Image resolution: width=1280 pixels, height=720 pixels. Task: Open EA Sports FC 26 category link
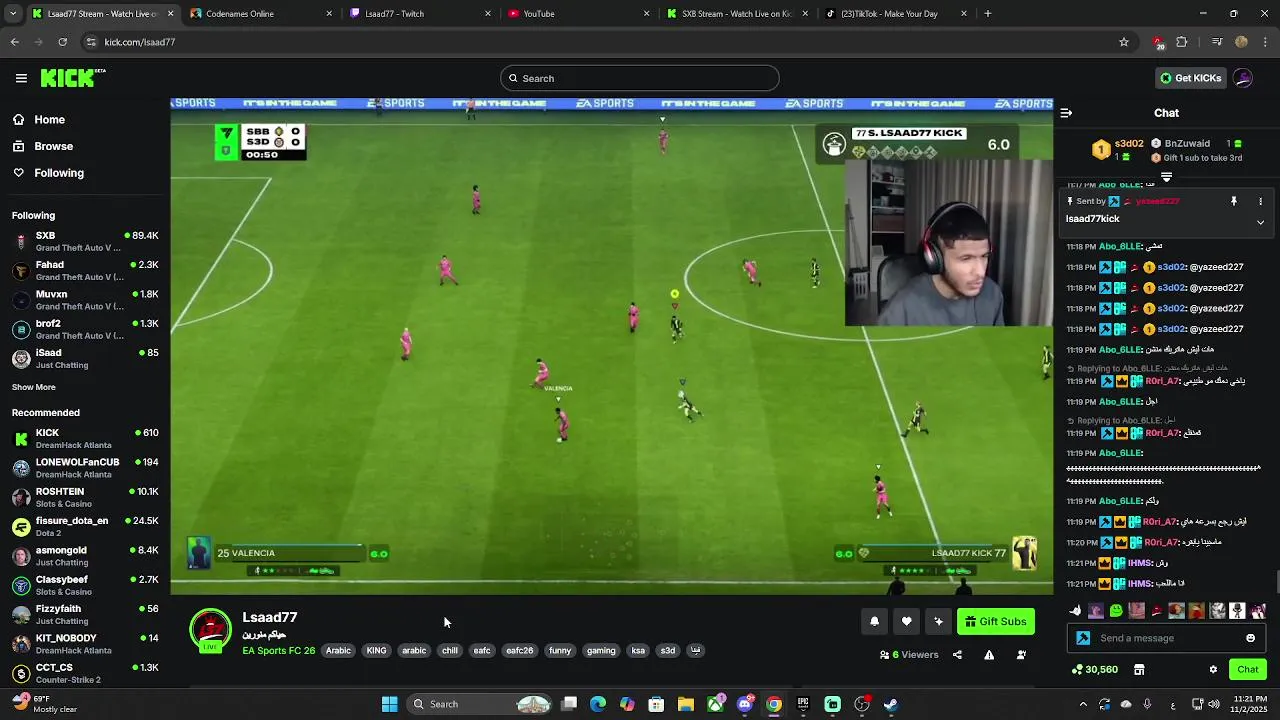278,651
